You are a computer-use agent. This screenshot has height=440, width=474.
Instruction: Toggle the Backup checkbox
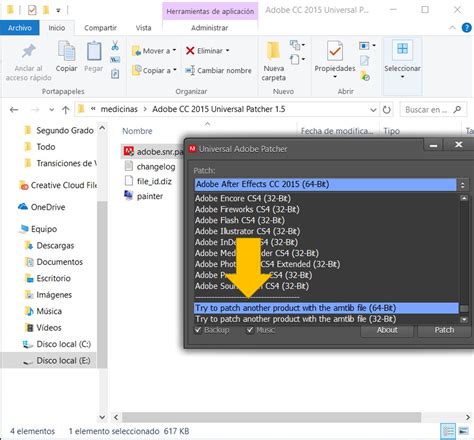coord(198,330)
